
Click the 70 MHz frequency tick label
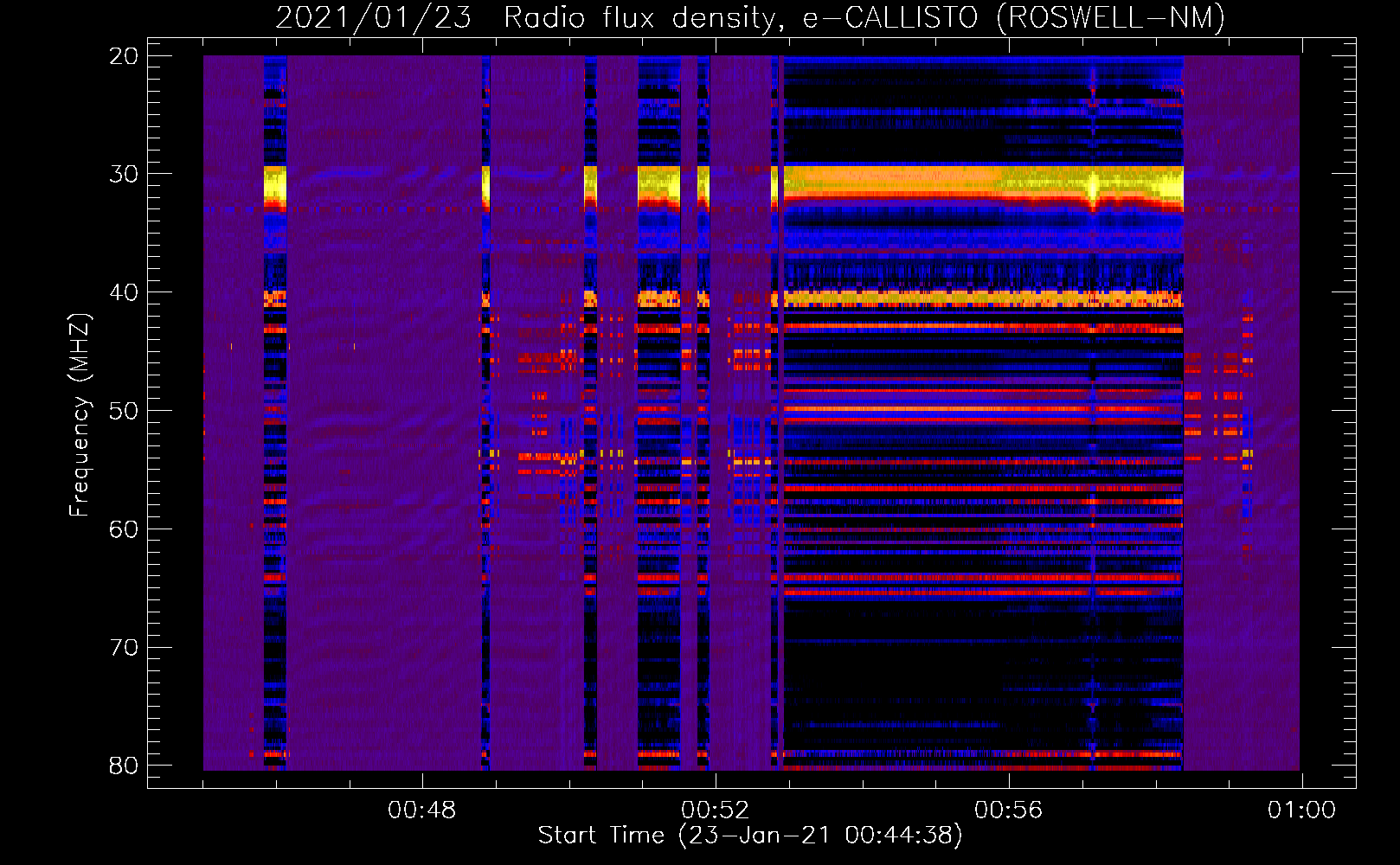tap(124, 648)
